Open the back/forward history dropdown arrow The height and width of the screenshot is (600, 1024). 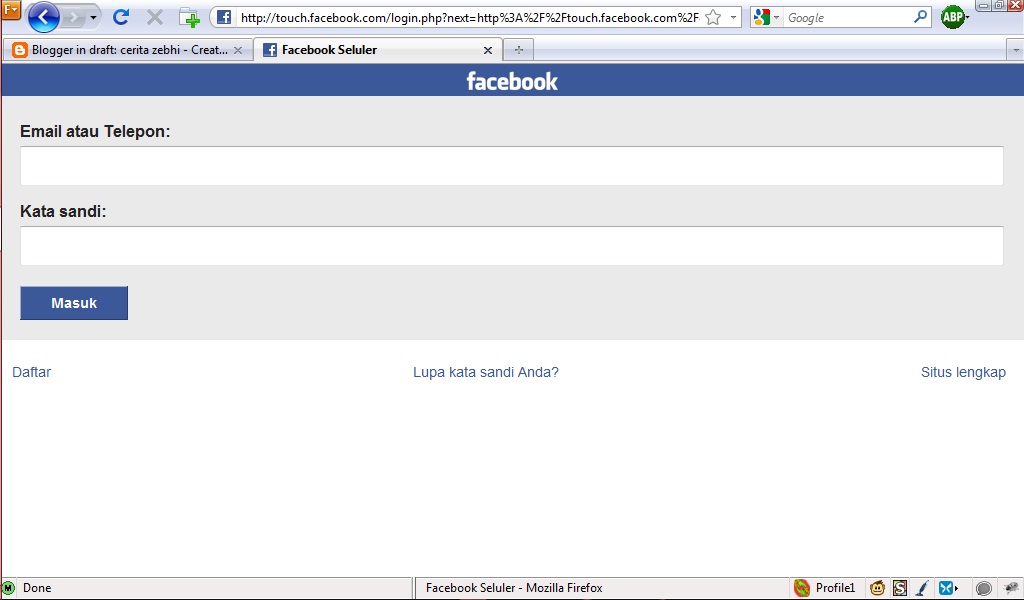tap(93, 18)
